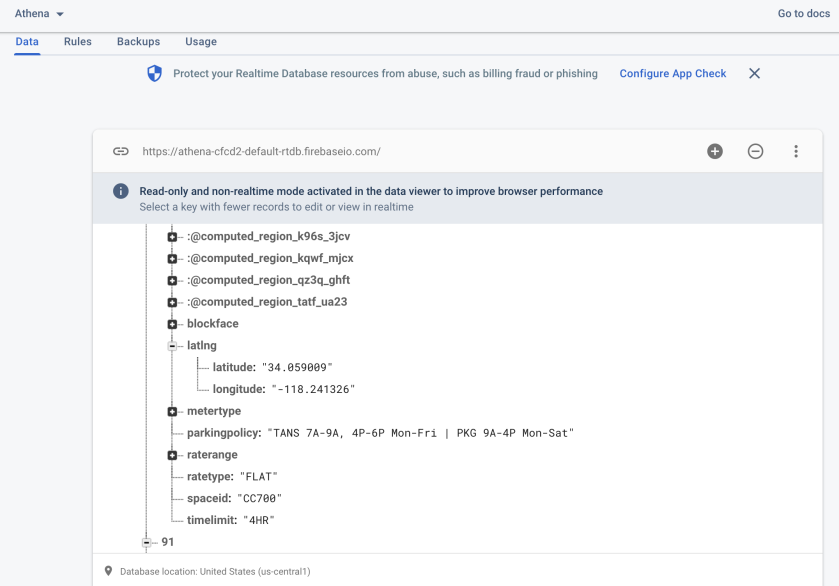This screenshot has height=586, width=839.
Task: Click the parkingpolicy value TANS 7A-9A text
Action: pos(421,433)
